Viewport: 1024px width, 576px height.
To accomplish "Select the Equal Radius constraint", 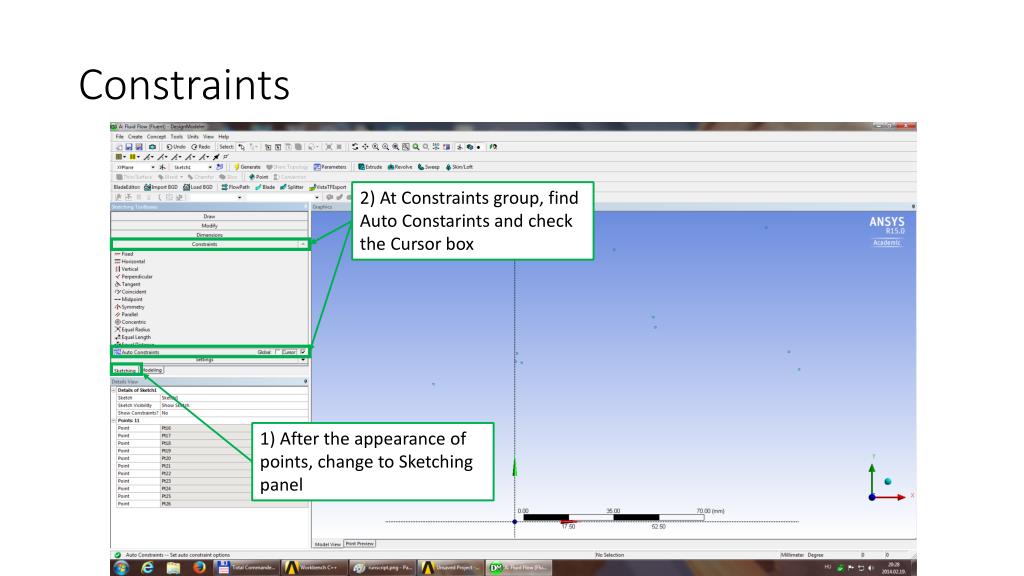I will click(x=133, y=330).
